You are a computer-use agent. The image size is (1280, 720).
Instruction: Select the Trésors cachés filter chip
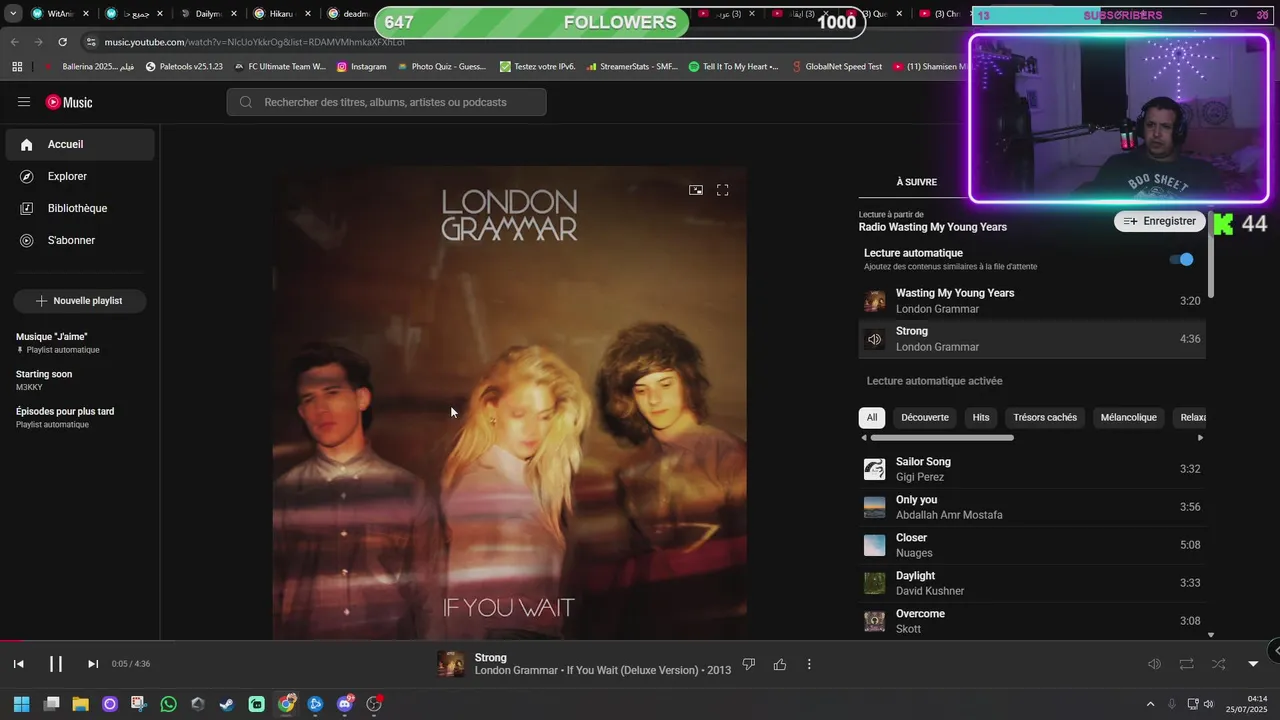1045,417
